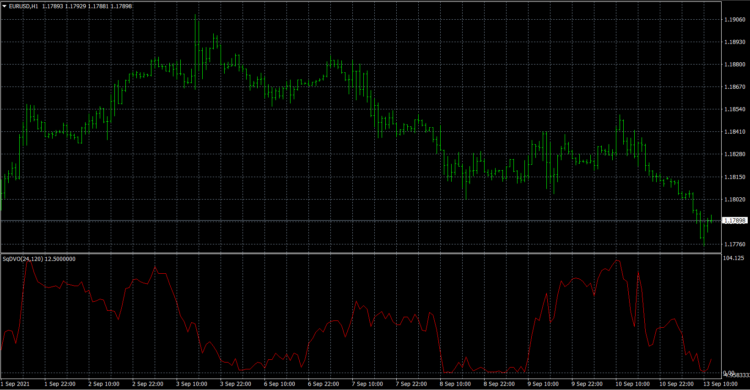Viewport: 750px width, 390px height.
Task: Click the 6 Sep 22:00 time label
Action: click(324, 384)
